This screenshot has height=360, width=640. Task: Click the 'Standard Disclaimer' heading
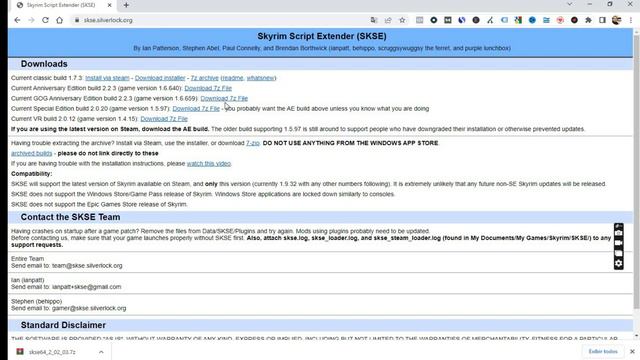(x=63, y=325)
